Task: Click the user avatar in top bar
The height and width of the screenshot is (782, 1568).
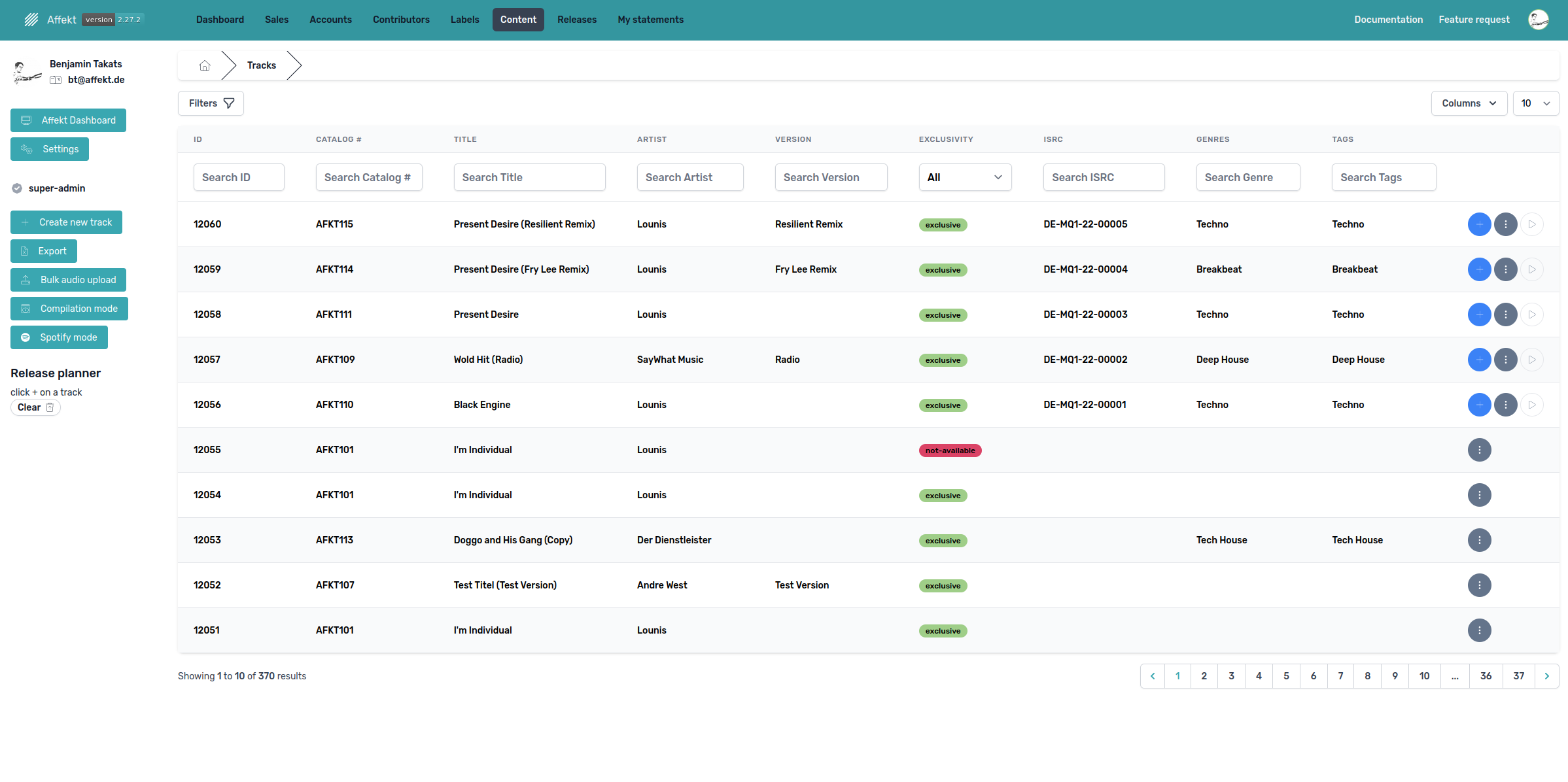Action: pos(1538,20)
